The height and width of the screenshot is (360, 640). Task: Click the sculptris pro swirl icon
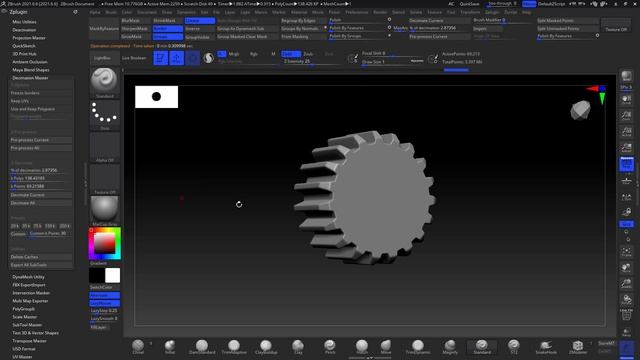coord(209,58)
